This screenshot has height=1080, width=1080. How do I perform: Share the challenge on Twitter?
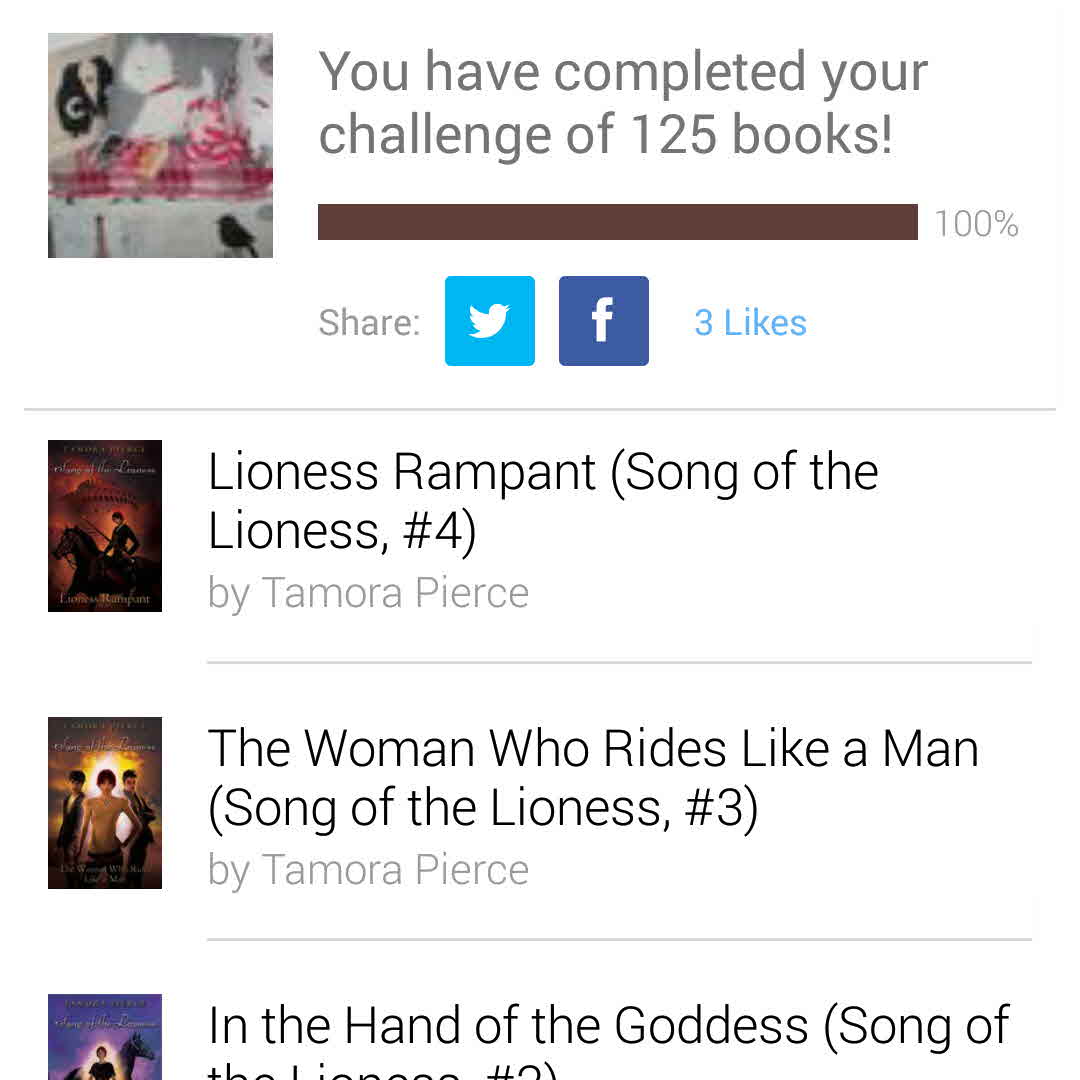click(489, 321)
